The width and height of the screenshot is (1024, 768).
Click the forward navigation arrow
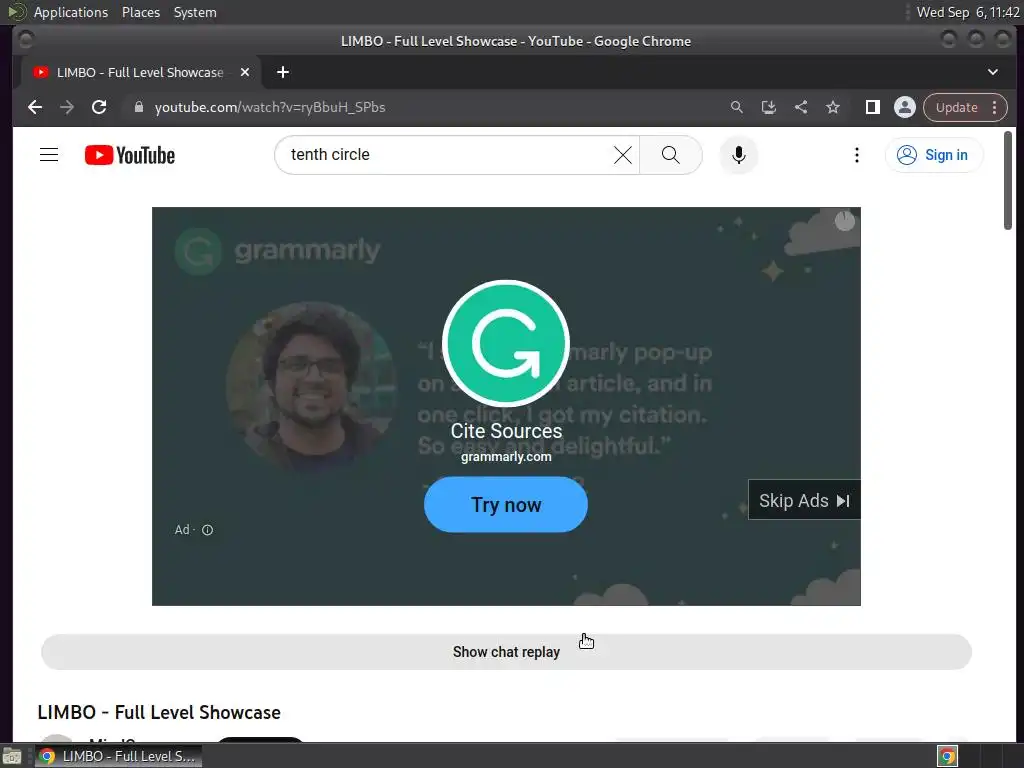tap(67, 107)
